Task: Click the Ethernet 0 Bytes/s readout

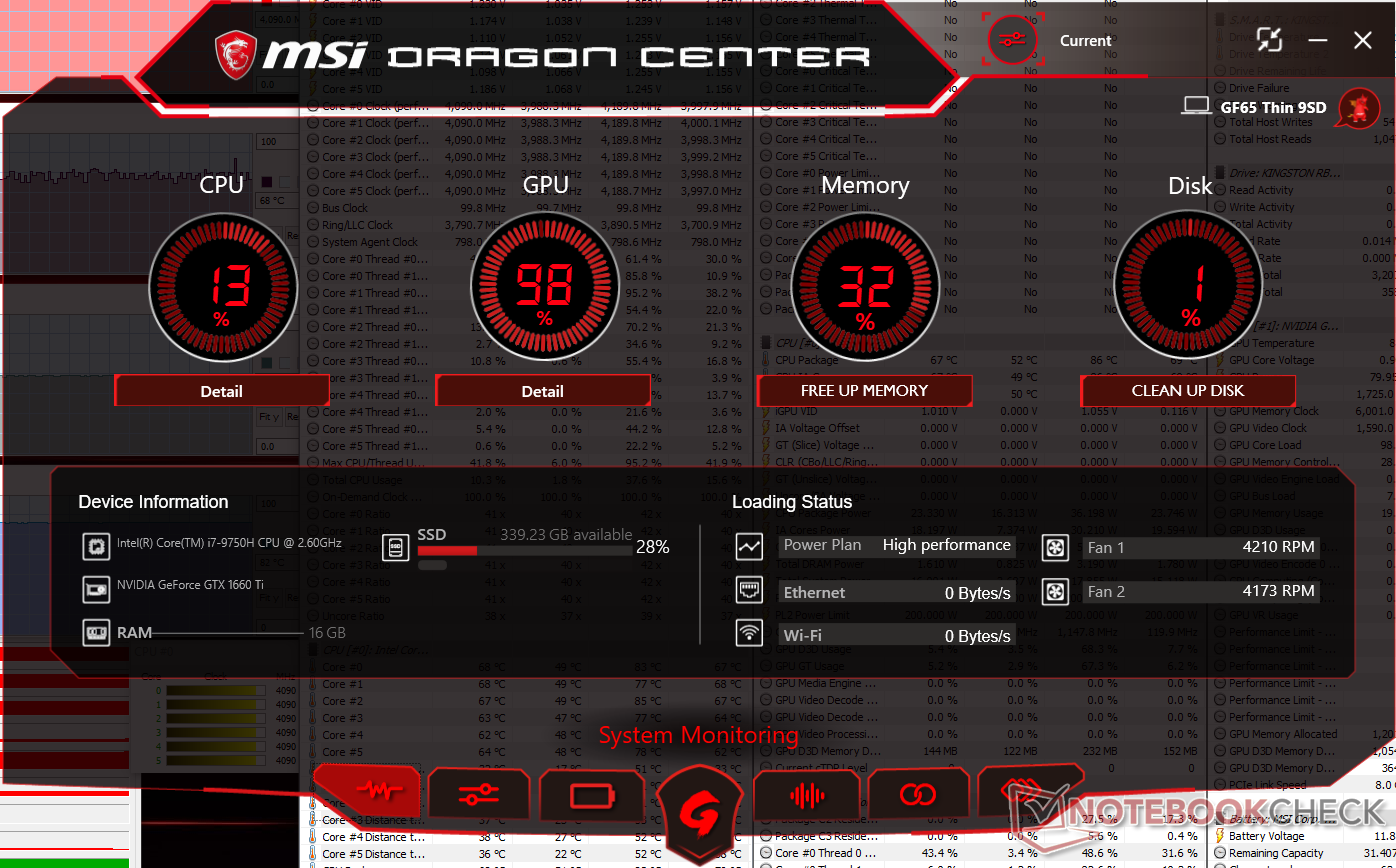Action: (x=897, y=592)
